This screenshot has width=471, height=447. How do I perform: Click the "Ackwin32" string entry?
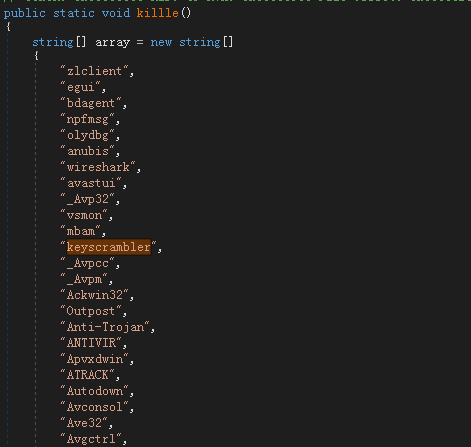click(94, 295)
